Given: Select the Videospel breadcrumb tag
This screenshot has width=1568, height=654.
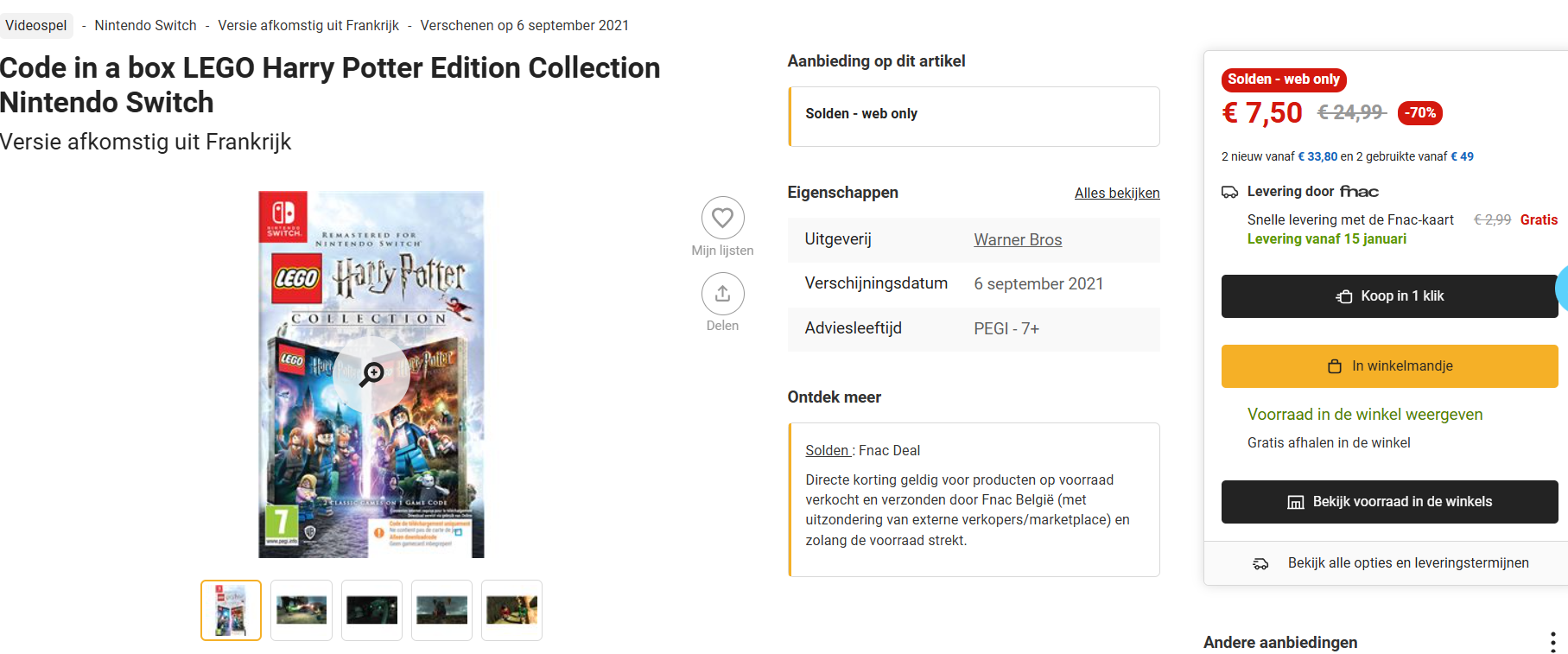Looking at the screenshot, I should [36, 26].
